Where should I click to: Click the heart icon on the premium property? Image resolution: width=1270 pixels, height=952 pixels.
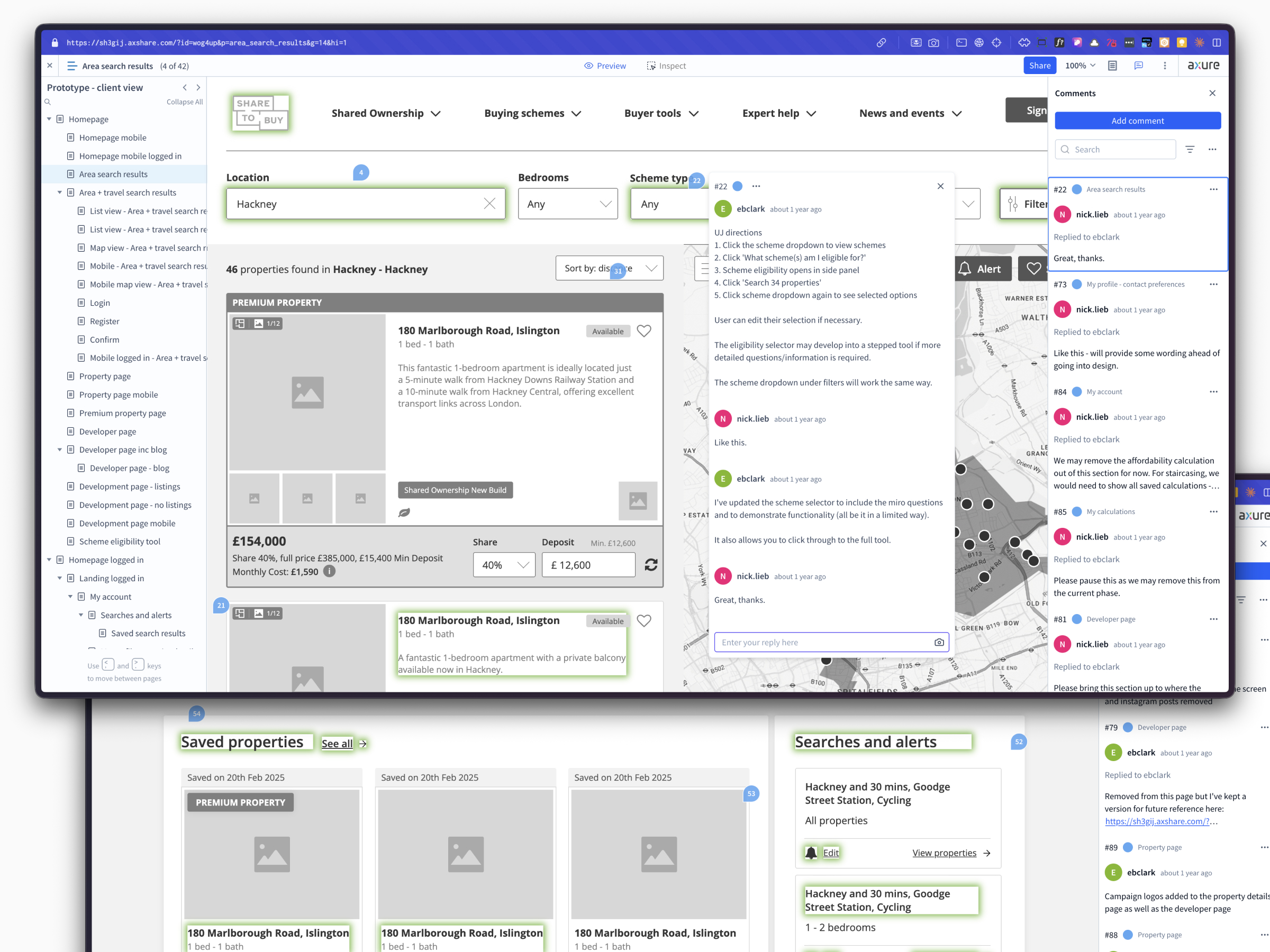pos(643,331)
